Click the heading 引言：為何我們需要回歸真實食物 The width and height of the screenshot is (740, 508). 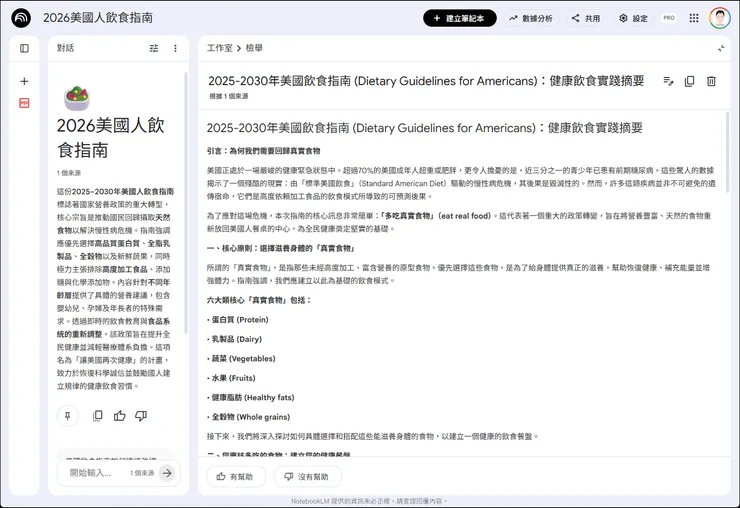(x=263, y=151)
